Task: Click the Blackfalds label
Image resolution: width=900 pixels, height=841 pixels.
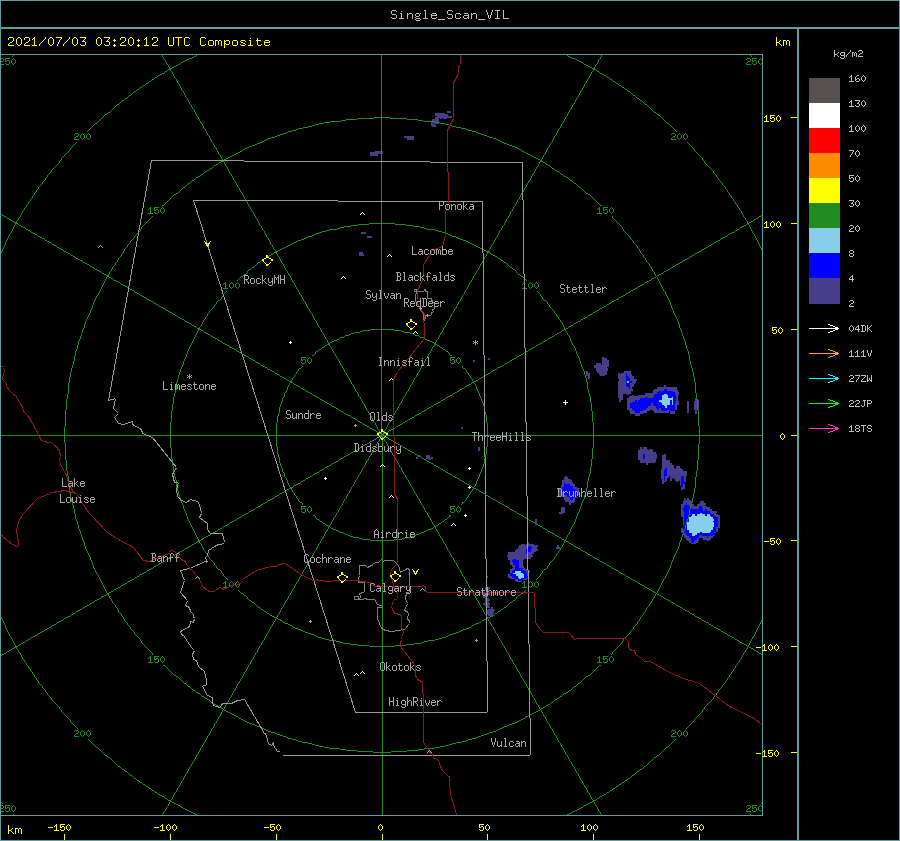Action: point(425,277)
